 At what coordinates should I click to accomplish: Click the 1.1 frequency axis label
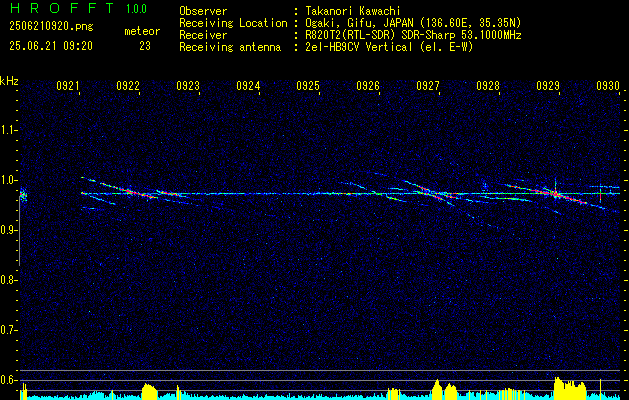pos(8,130)
